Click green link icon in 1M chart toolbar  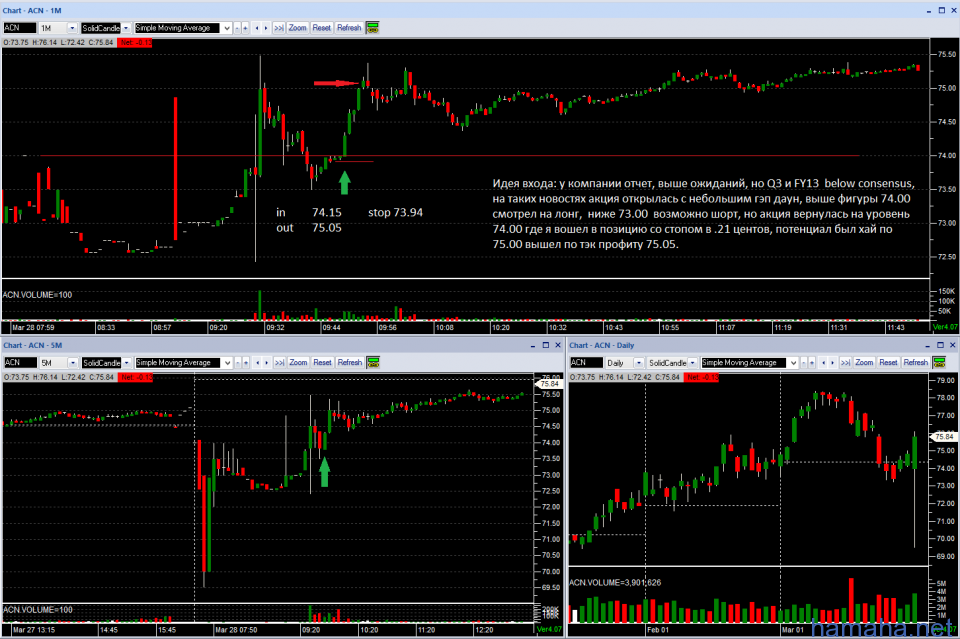(x=372, y=28)
